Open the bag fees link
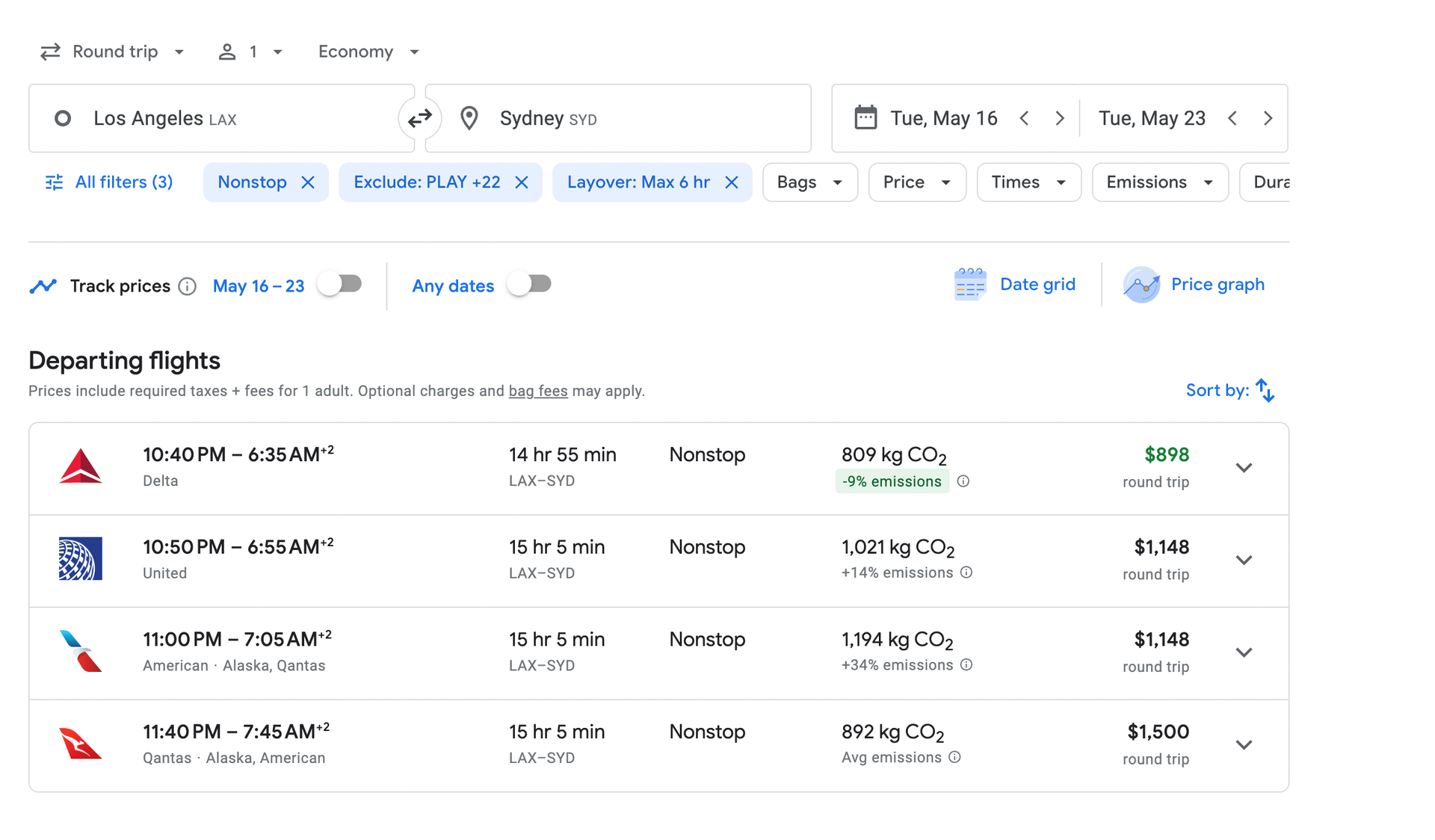 coord(537,390)
